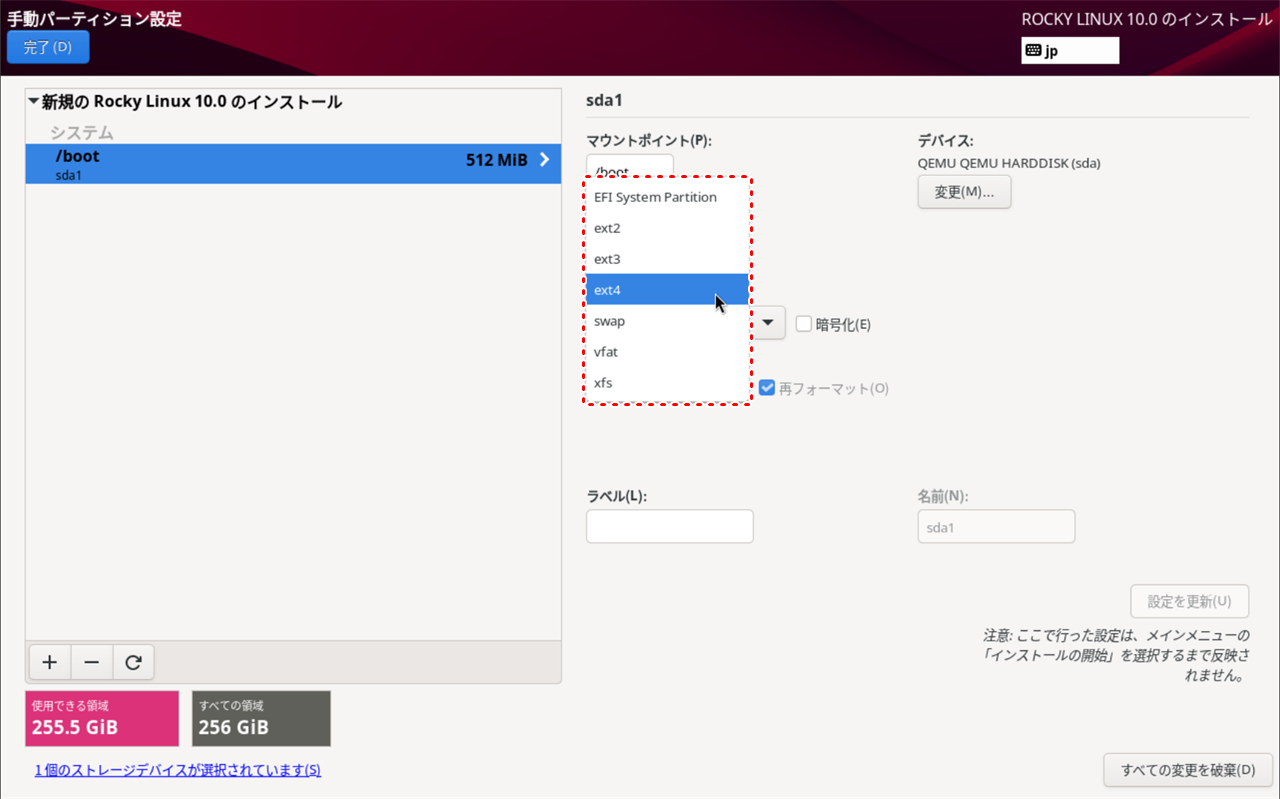
Task: Discard all changes with すべての変更を破棄
Action: pos(1188,770)
